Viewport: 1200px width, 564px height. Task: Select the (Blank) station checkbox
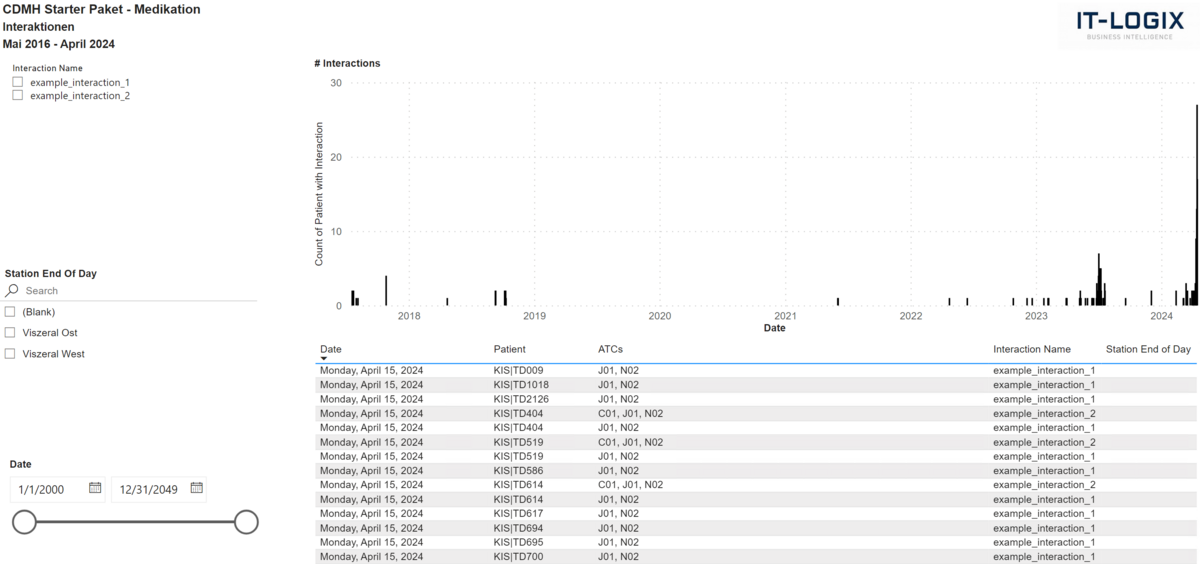[x=11, y=312]
